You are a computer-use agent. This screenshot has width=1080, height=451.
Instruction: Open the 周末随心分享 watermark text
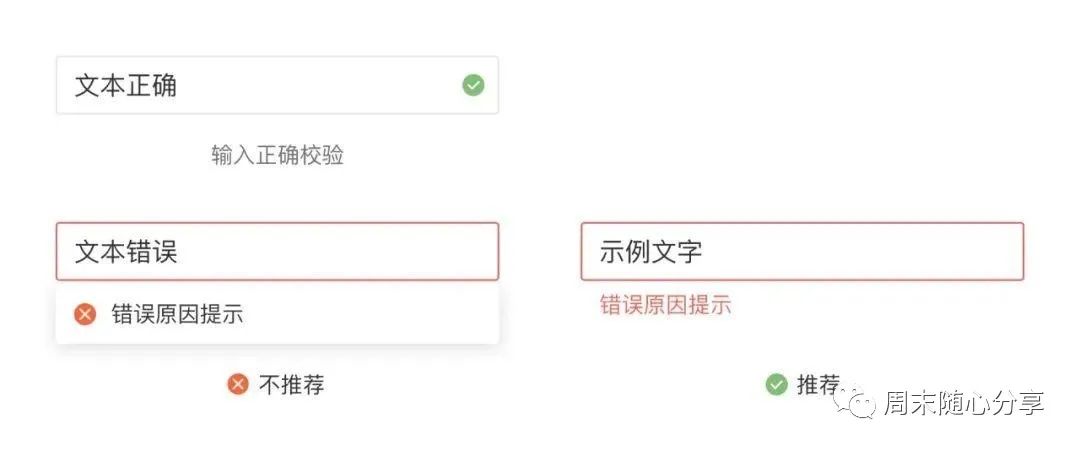point(963,403)
